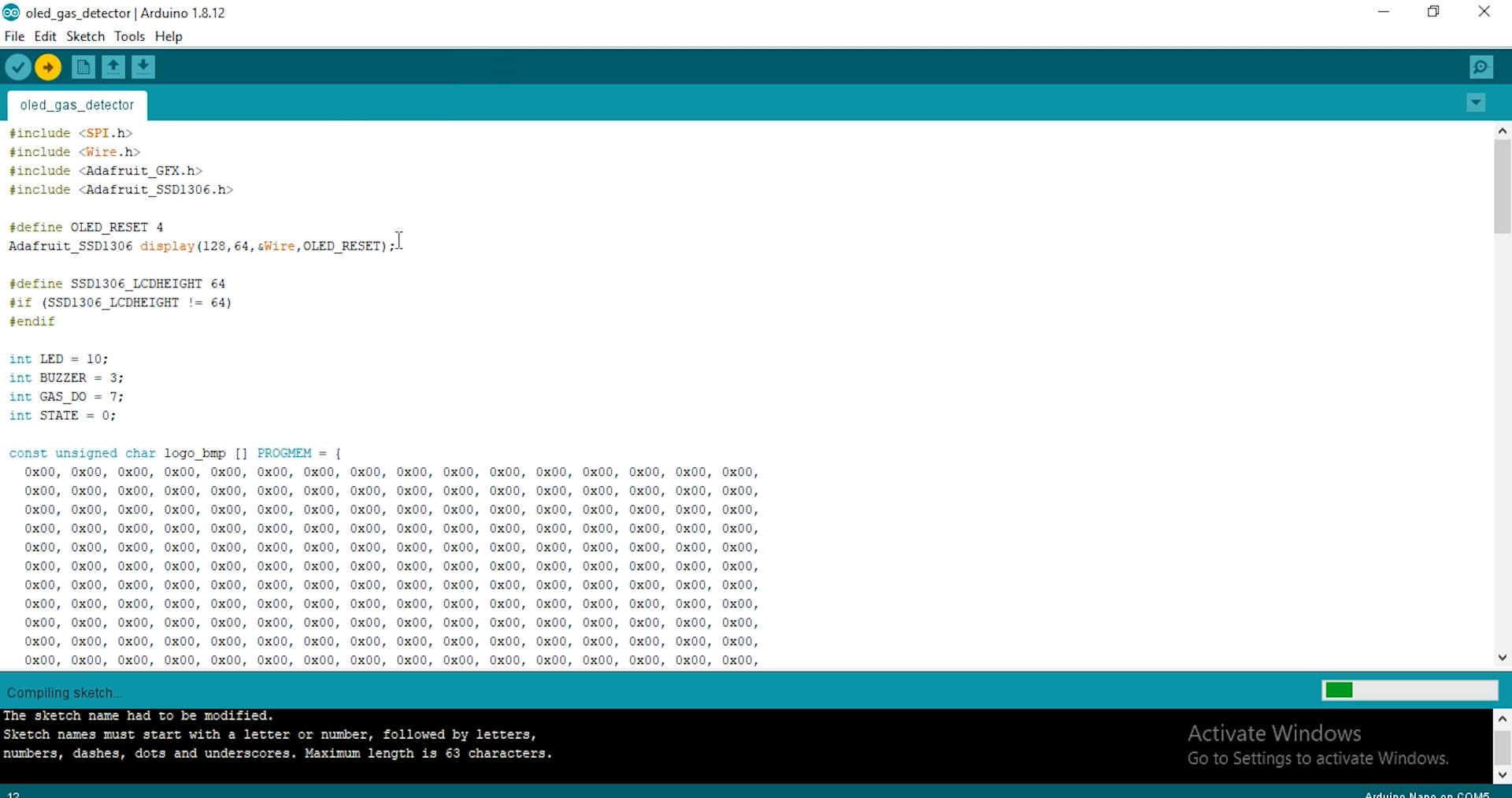Click the '#include <Wire.h>' line
Screen dimensions: 1512x798
pyautogui.click(x=75, y=152)
